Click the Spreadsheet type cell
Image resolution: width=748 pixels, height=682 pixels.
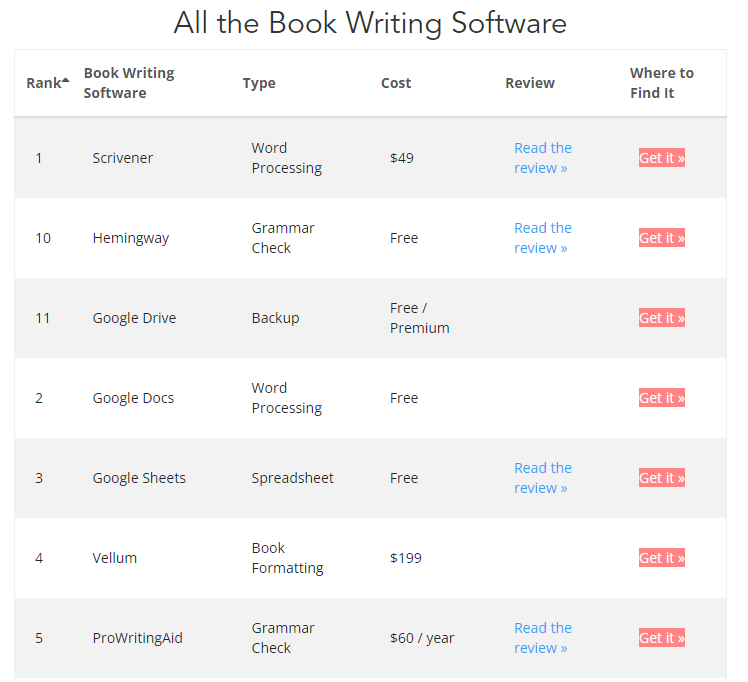292,478
